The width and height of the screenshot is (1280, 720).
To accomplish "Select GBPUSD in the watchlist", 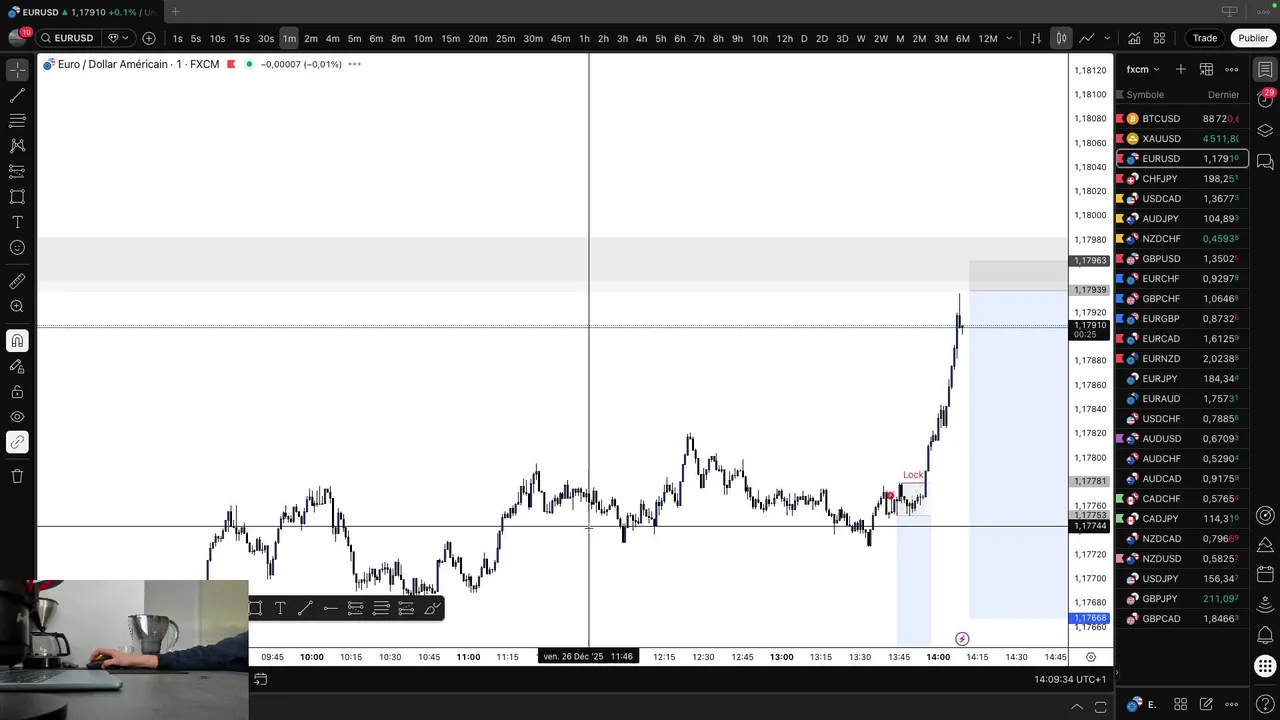I will coord(1181,258).
